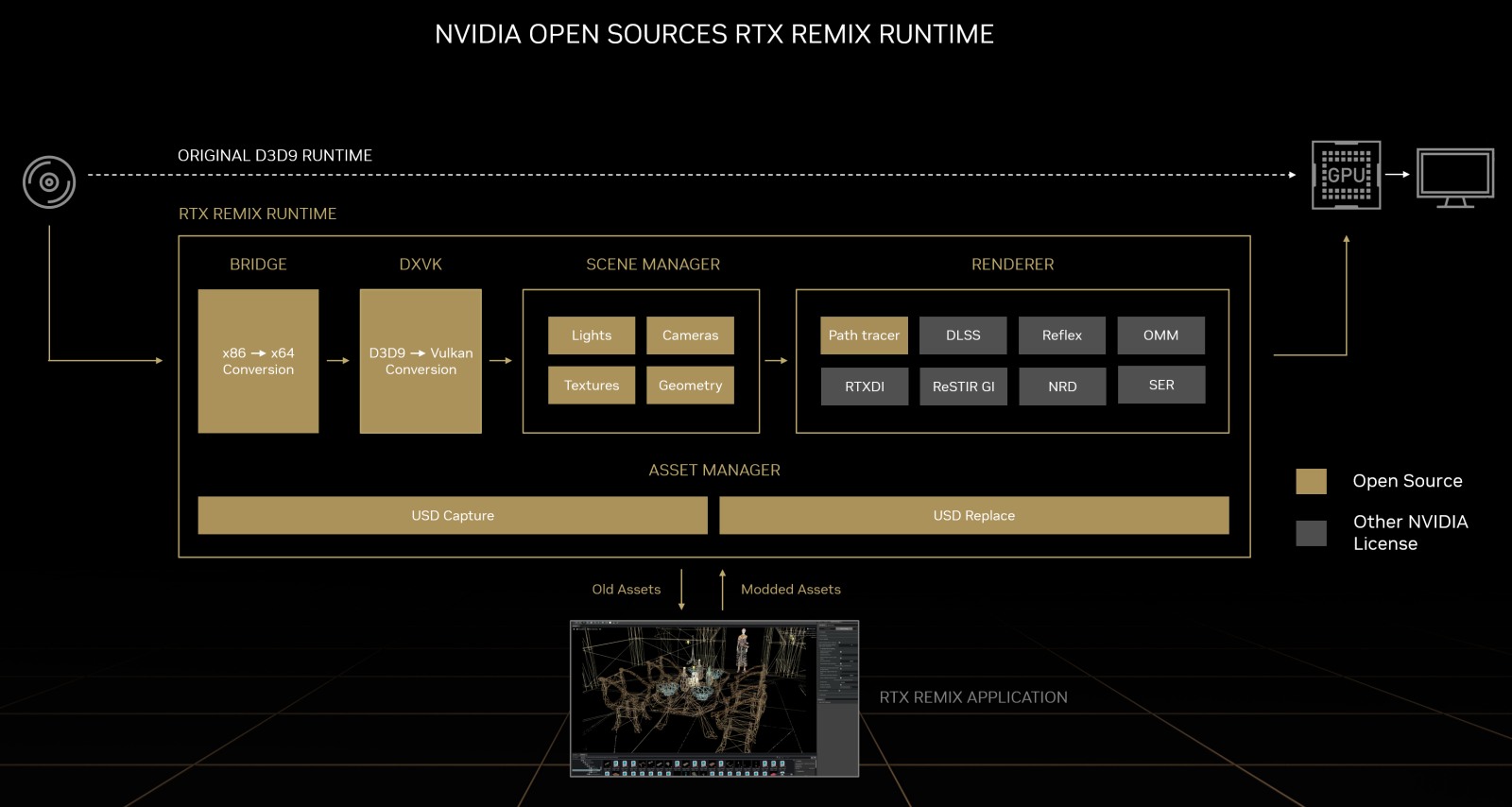Screen dimensions: 1512x807
Task: Select the Cameras box
Action: (690, 335)
